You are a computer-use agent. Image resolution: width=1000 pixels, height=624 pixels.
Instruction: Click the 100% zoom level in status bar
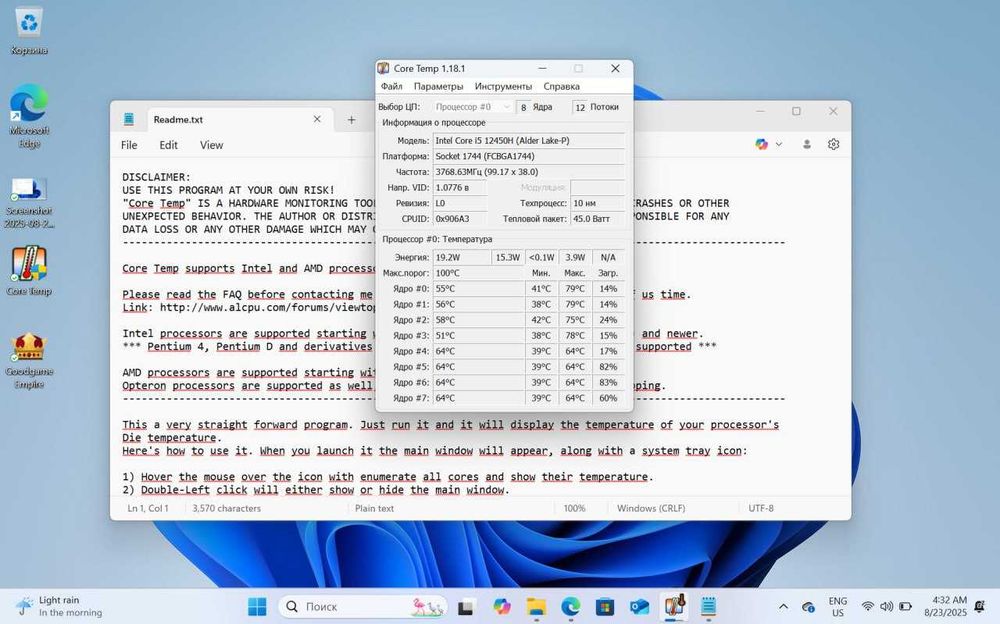[x=574, y=509]
